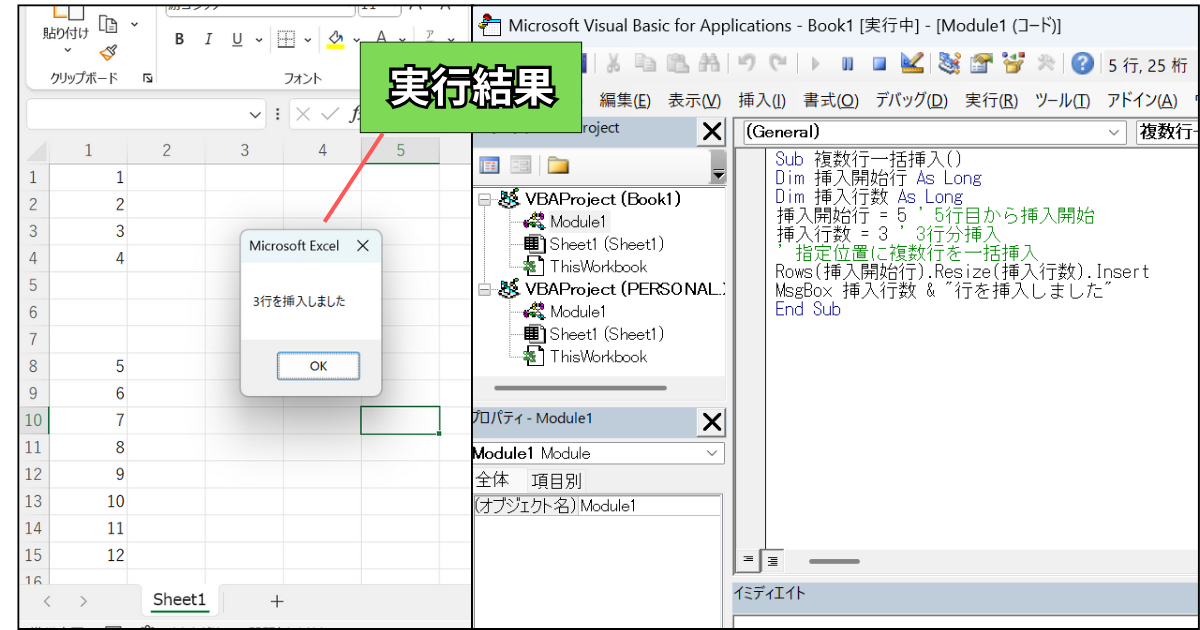This screenshot has height=630, width=1200.
Task: Open Find with the binoculars icon
Action: coord(709,64)
